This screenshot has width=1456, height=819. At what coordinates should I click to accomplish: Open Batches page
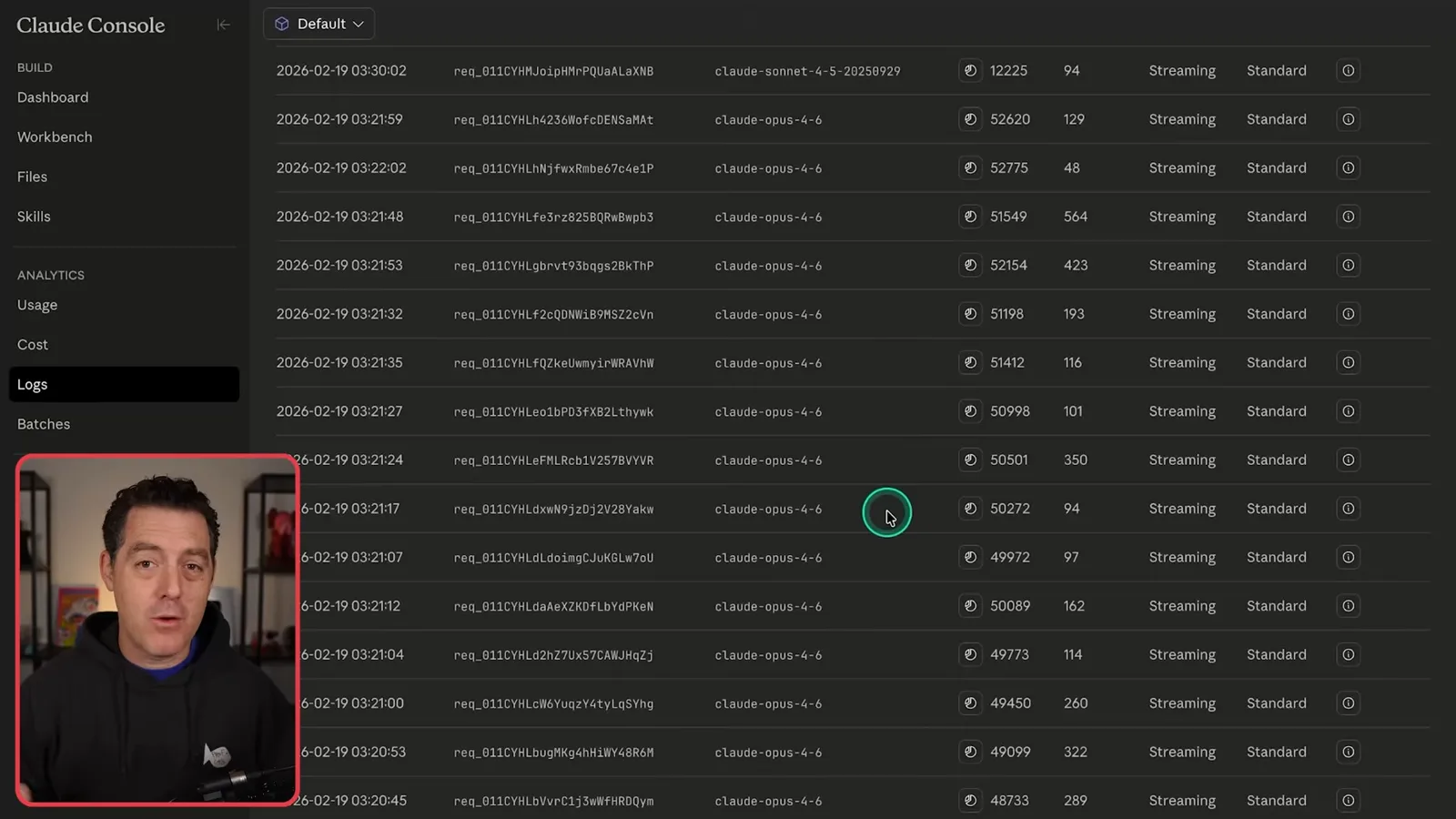tap(44, 424)
